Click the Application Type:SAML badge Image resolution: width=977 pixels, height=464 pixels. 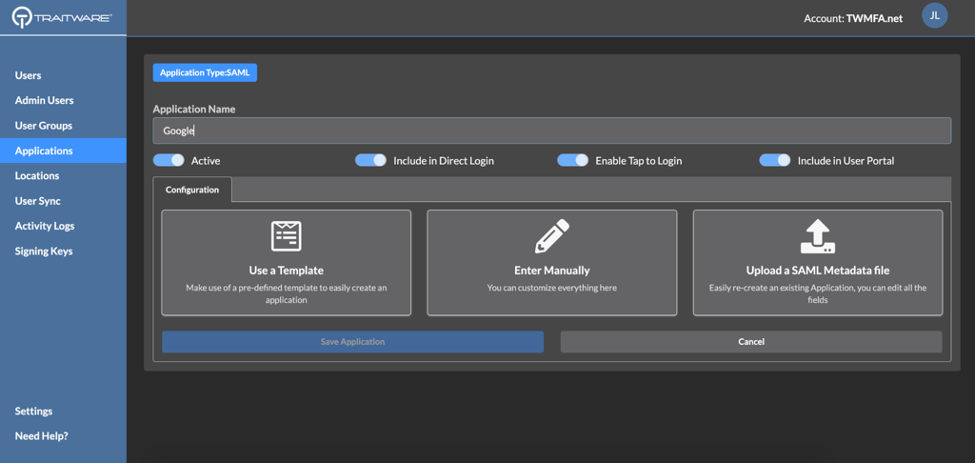(x=205, y=72)
